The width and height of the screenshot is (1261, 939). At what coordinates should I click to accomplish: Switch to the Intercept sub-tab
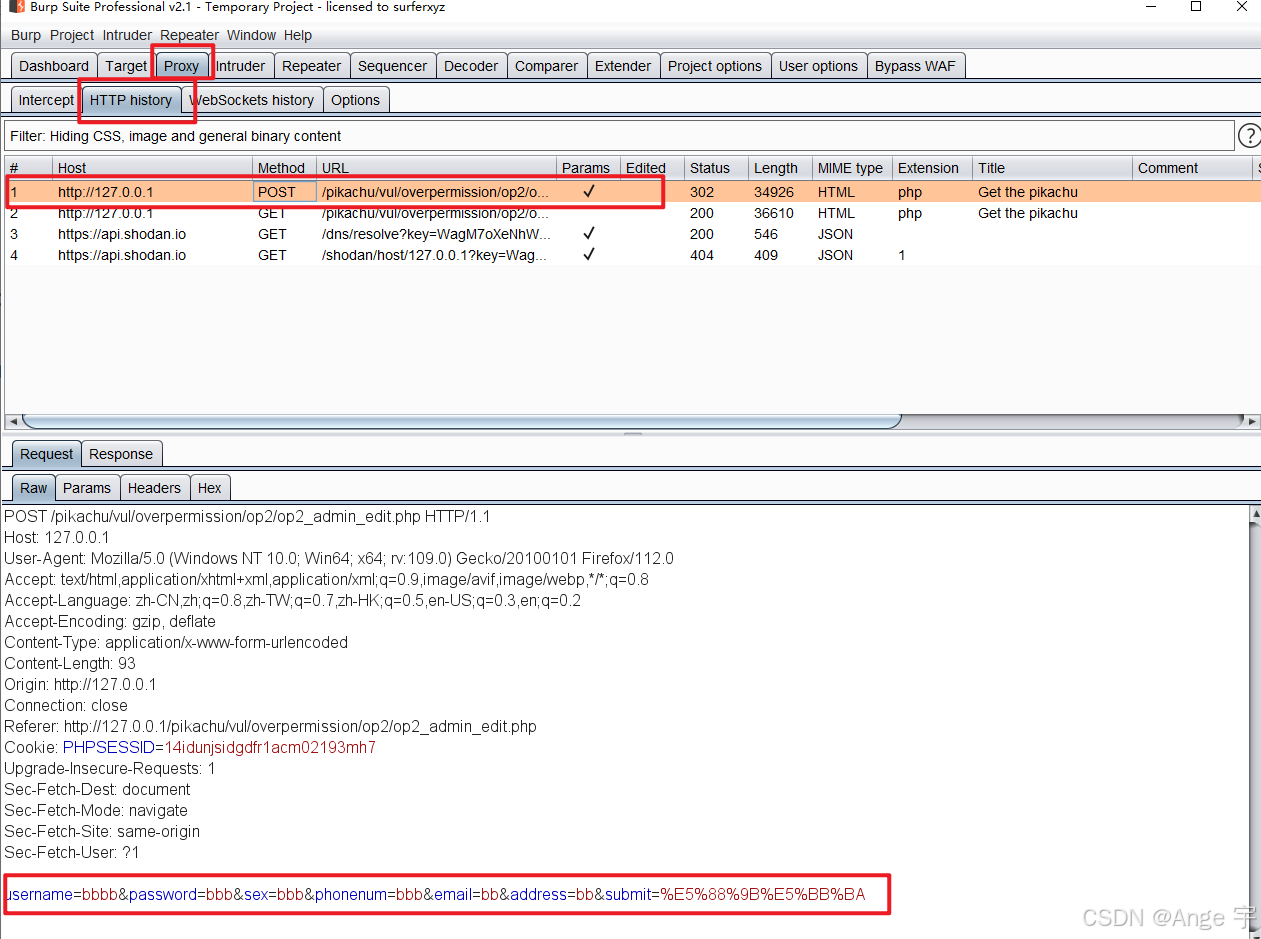point(46,100)
